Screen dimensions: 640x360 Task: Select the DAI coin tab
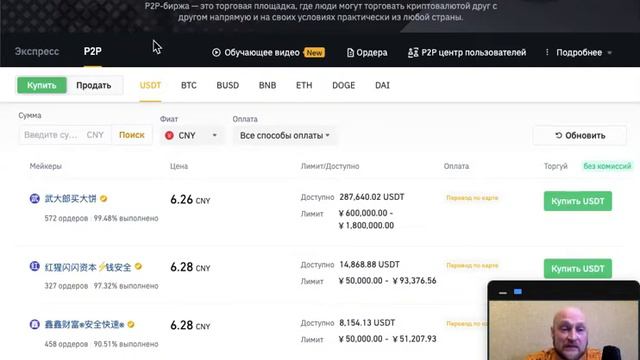(382, 85)
